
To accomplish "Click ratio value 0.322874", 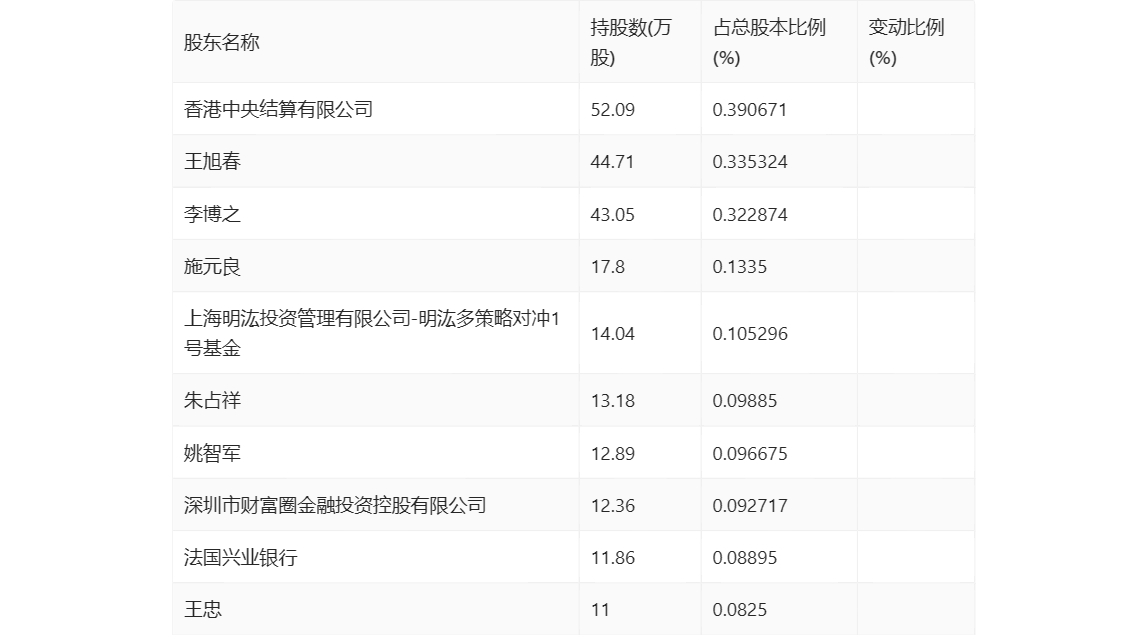I will [x=750, y=215].
